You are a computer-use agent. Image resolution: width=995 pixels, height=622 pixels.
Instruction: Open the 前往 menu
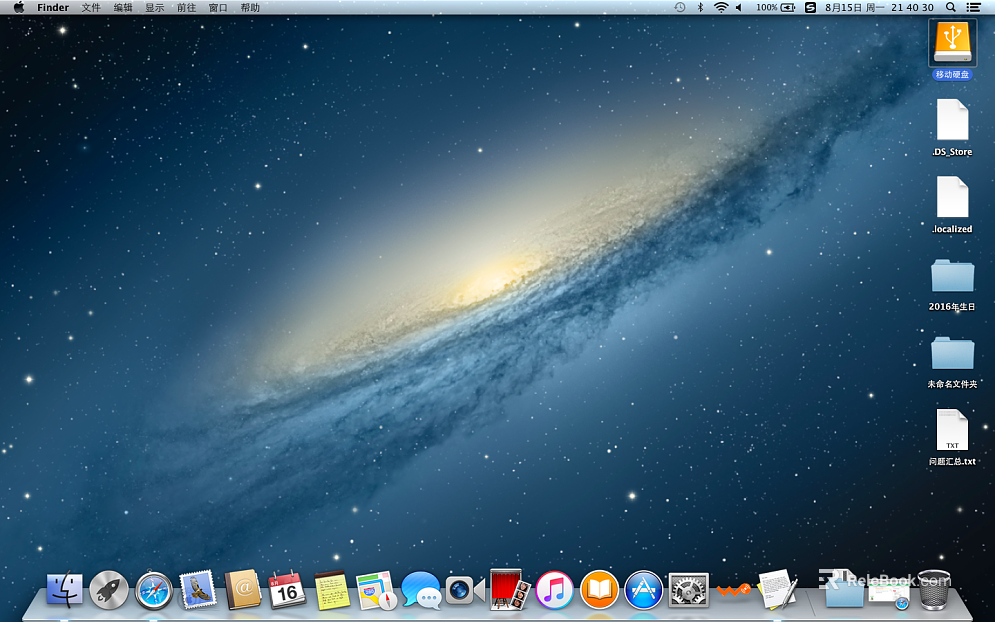[x=186, y=8]
